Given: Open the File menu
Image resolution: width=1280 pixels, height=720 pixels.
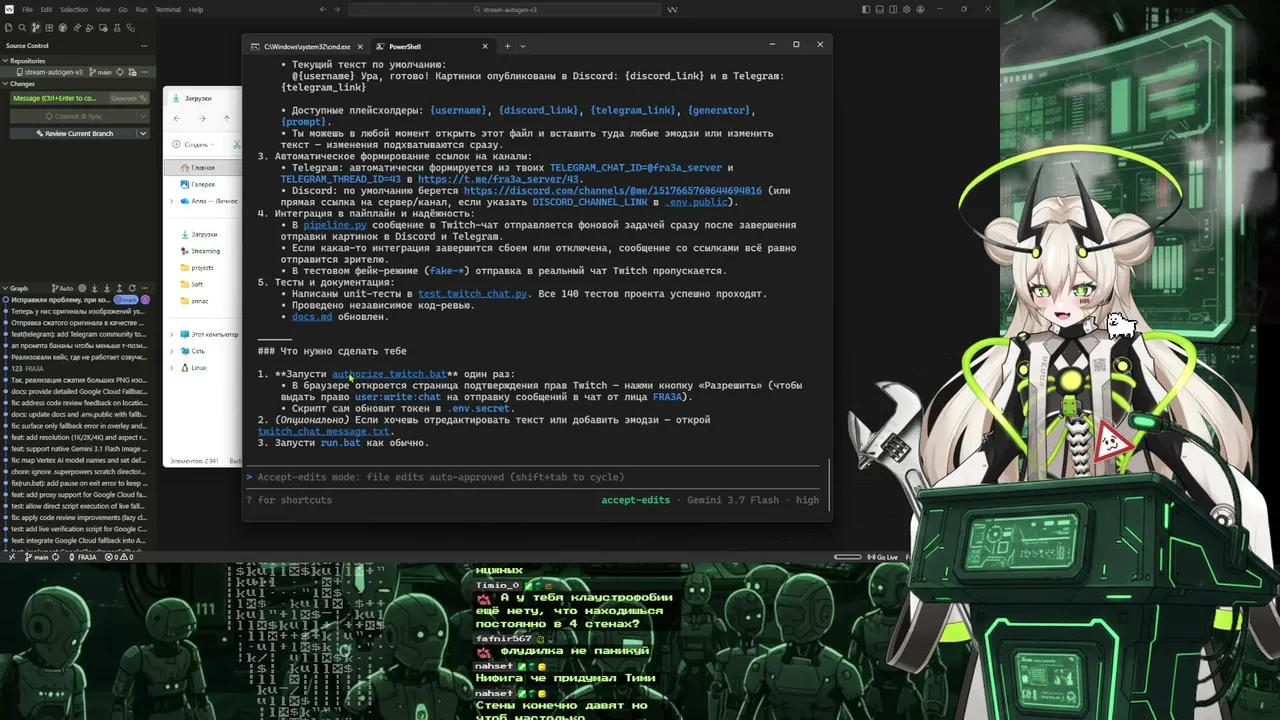Looking at the screenshot, I should coord(27,9).
